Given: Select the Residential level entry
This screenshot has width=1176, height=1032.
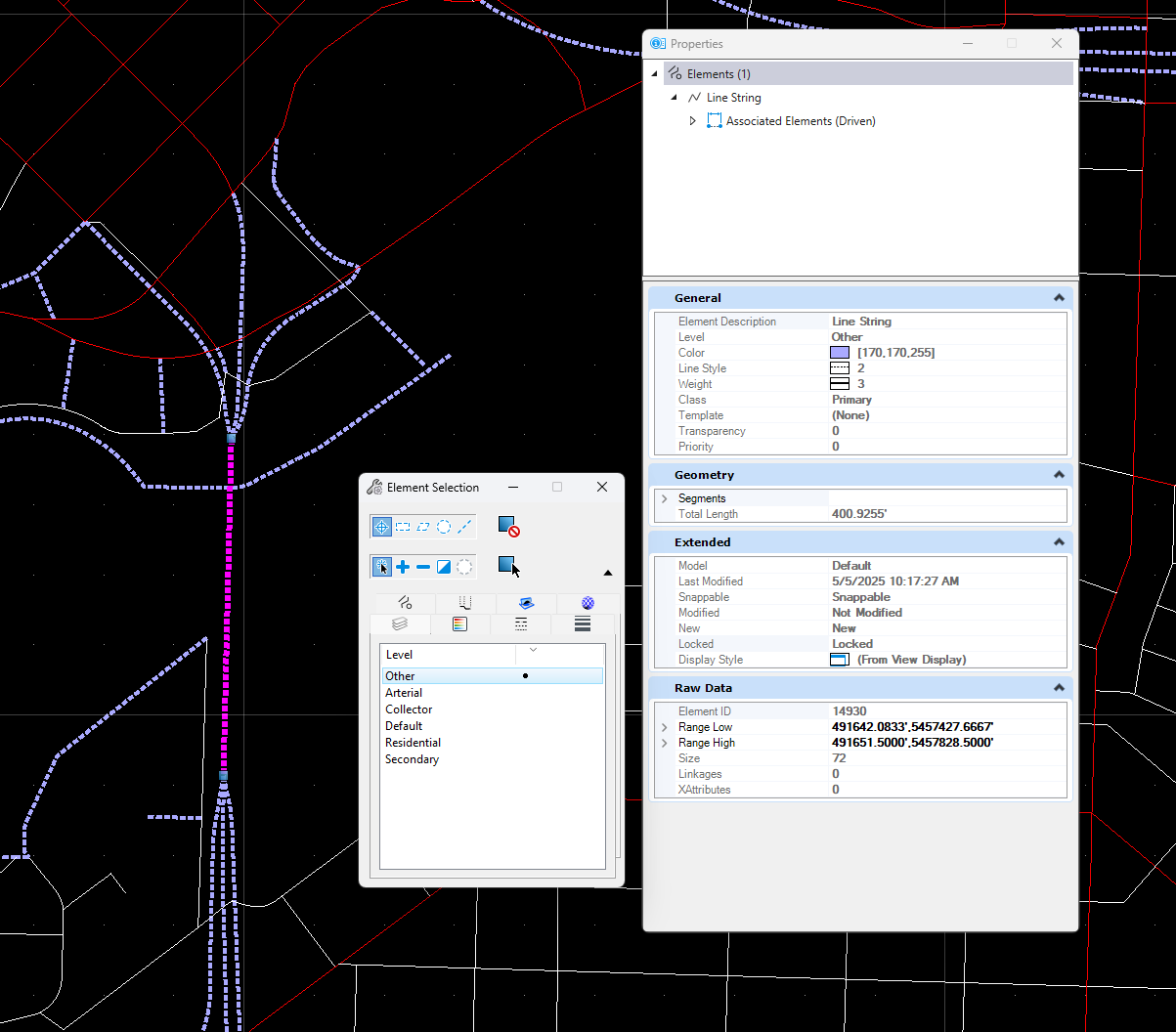Looking at the screenshot, I should point(413,743).
